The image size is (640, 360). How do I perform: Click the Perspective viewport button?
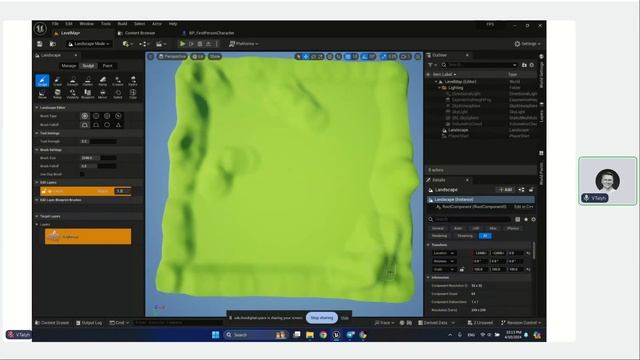172,56
